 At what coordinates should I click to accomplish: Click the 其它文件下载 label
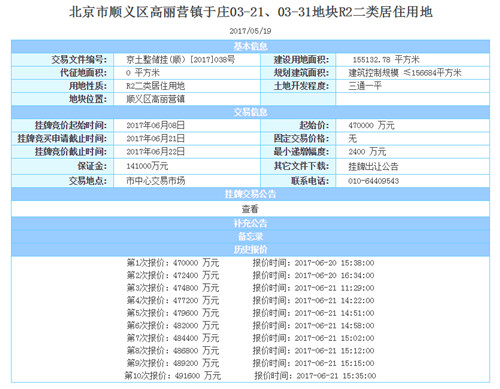[x=302, y=166]
